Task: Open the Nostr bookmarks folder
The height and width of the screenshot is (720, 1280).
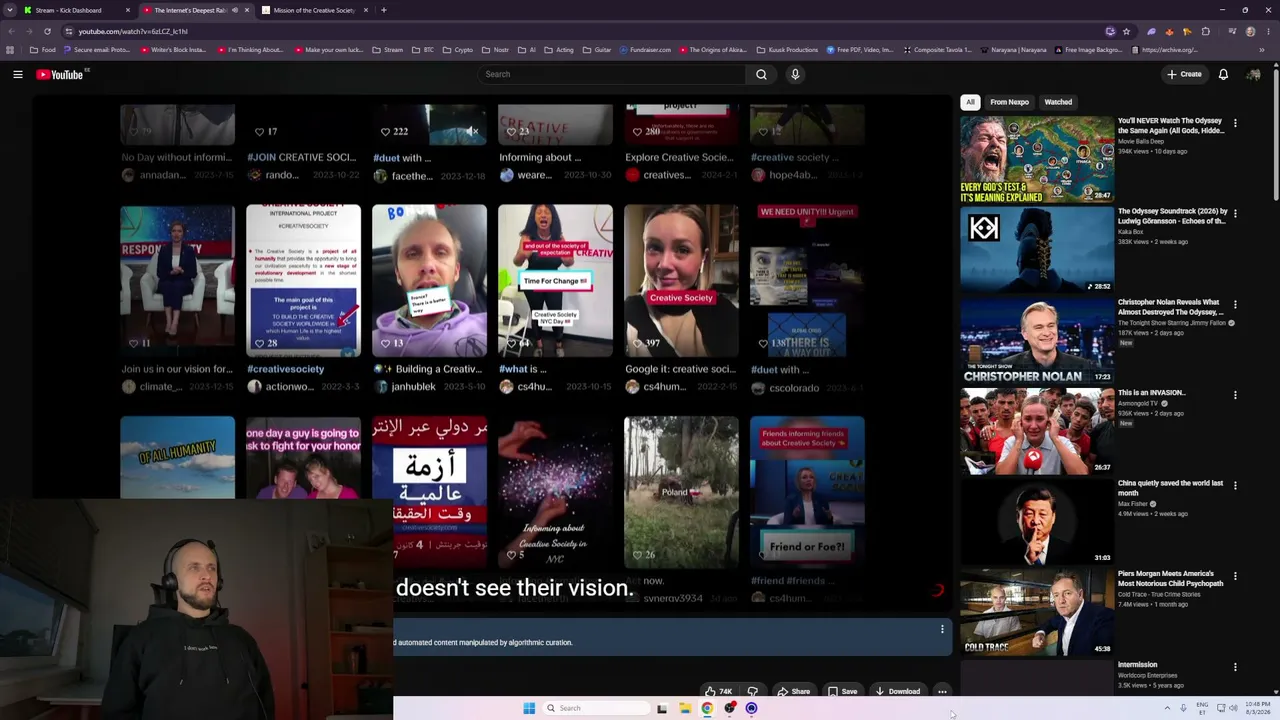Action: (495, 50)
